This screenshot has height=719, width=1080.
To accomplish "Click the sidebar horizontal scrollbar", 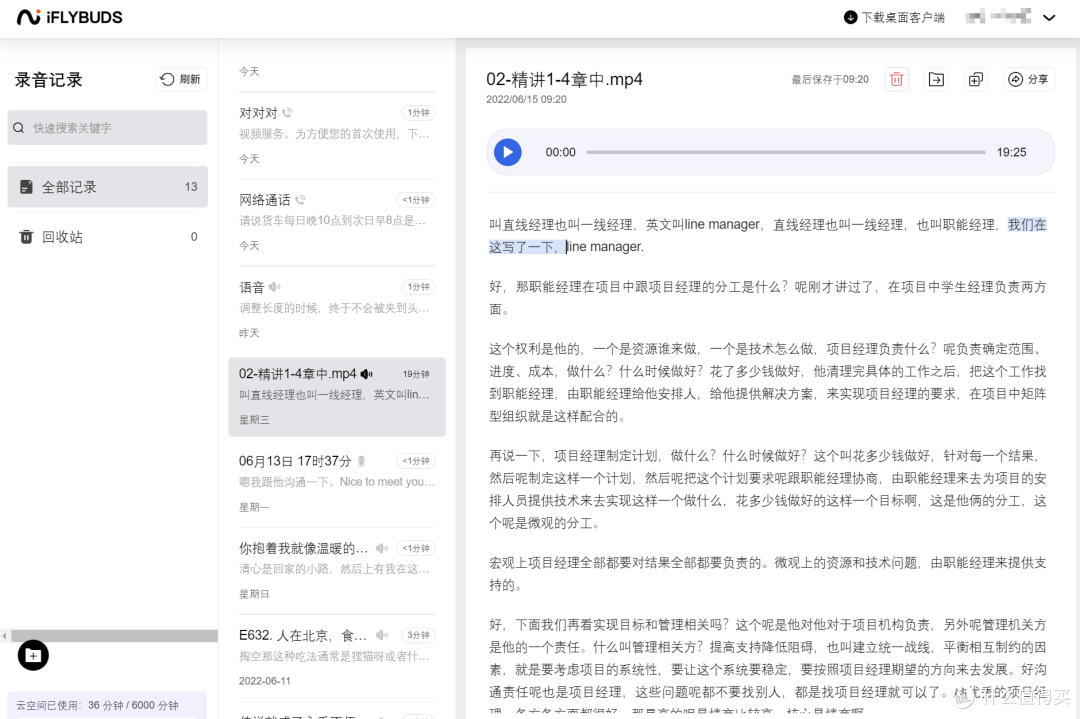I will (x=114, y=636).
